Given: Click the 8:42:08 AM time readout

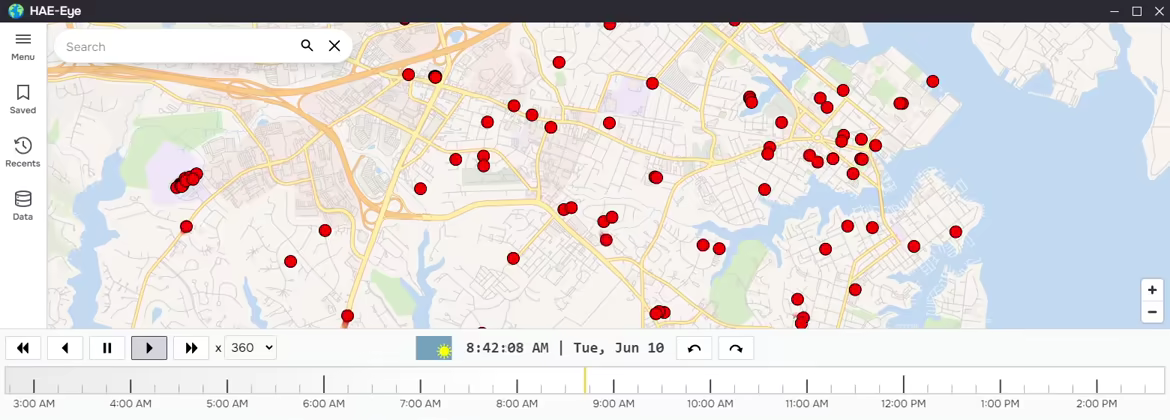Looking at the screenshot, I should pos(507,348).
